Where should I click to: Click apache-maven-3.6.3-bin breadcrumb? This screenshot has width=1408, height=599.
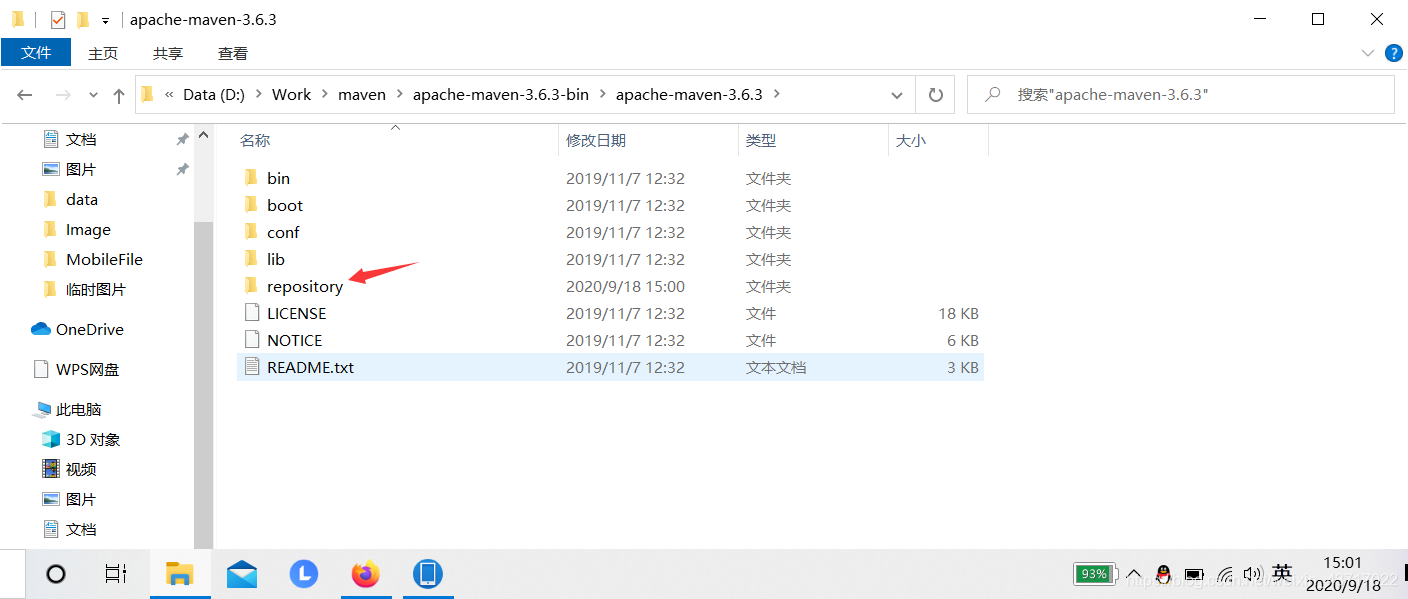(500, 94)
